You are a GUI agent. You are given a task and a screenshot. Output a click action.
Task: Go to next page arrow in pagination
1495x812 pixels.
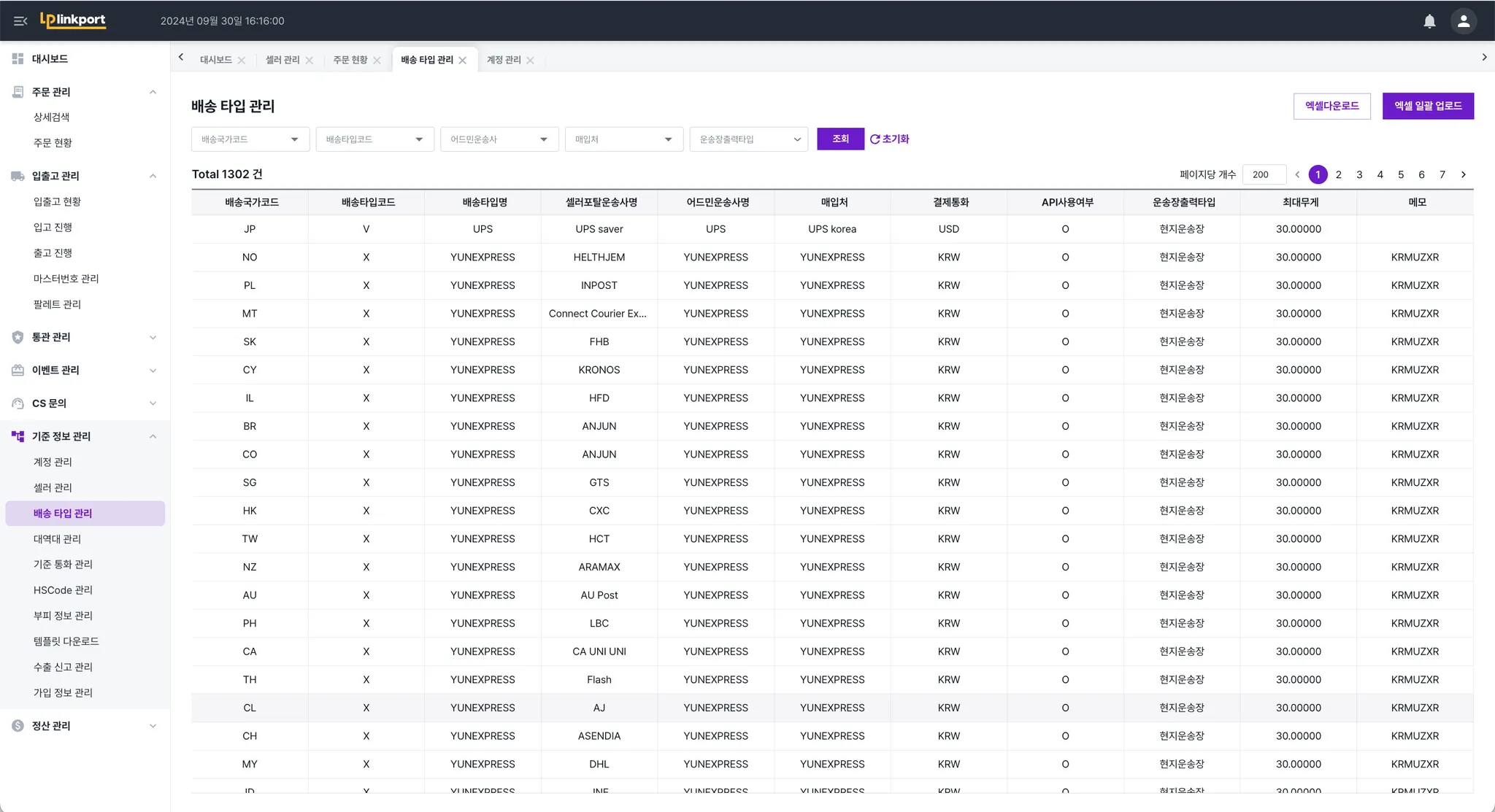pos(1463,174)
